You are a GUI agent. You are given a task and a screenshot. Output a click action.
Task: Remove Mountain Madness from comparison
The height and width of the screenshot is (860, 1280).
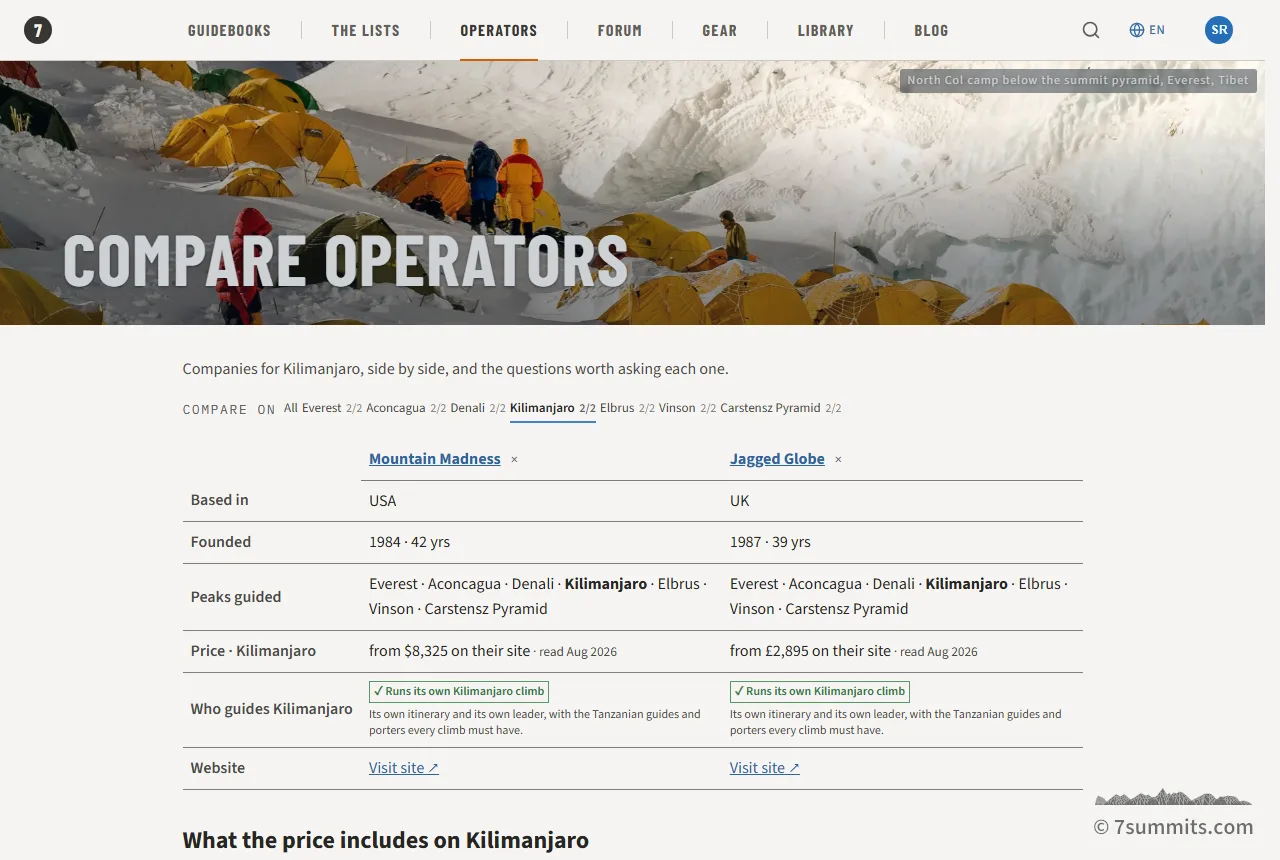(x=515, y=460)
